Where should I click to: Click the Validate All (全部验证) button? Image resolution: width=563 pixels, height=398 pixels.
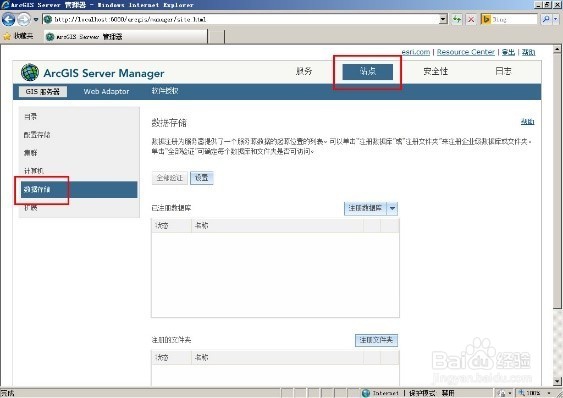169,178
